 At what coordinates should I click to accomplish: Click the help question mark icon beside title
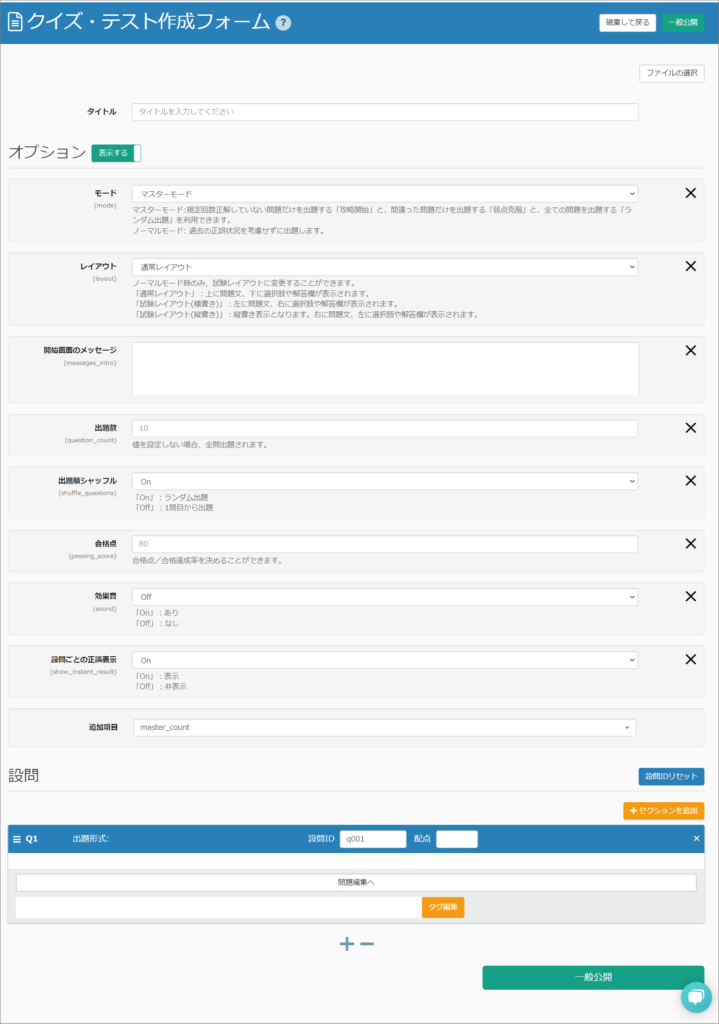pyautogui.click(x=283, y=22)
